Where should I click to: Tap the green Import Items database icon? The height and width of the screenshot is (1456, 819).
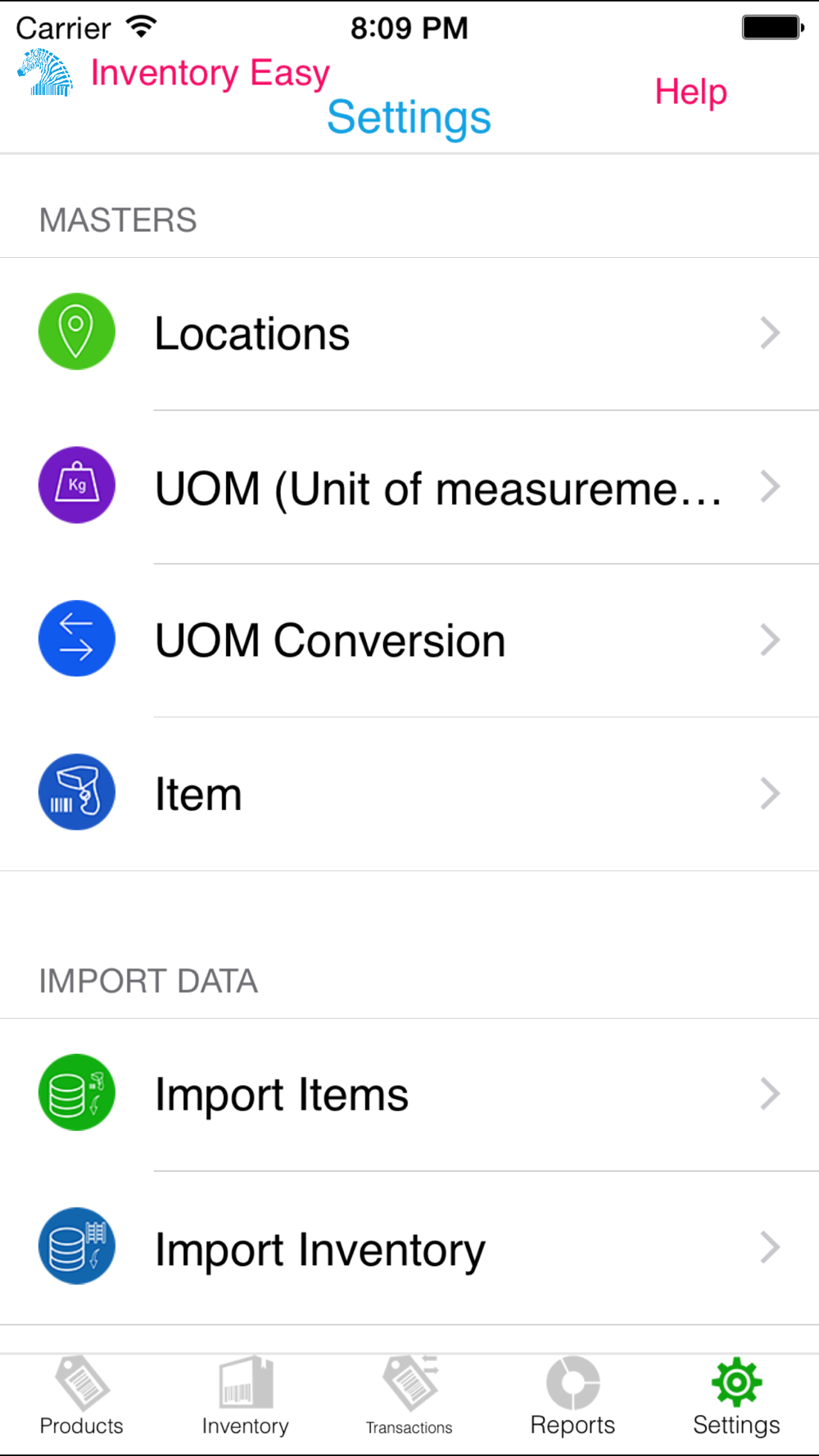coord(76,1092)
